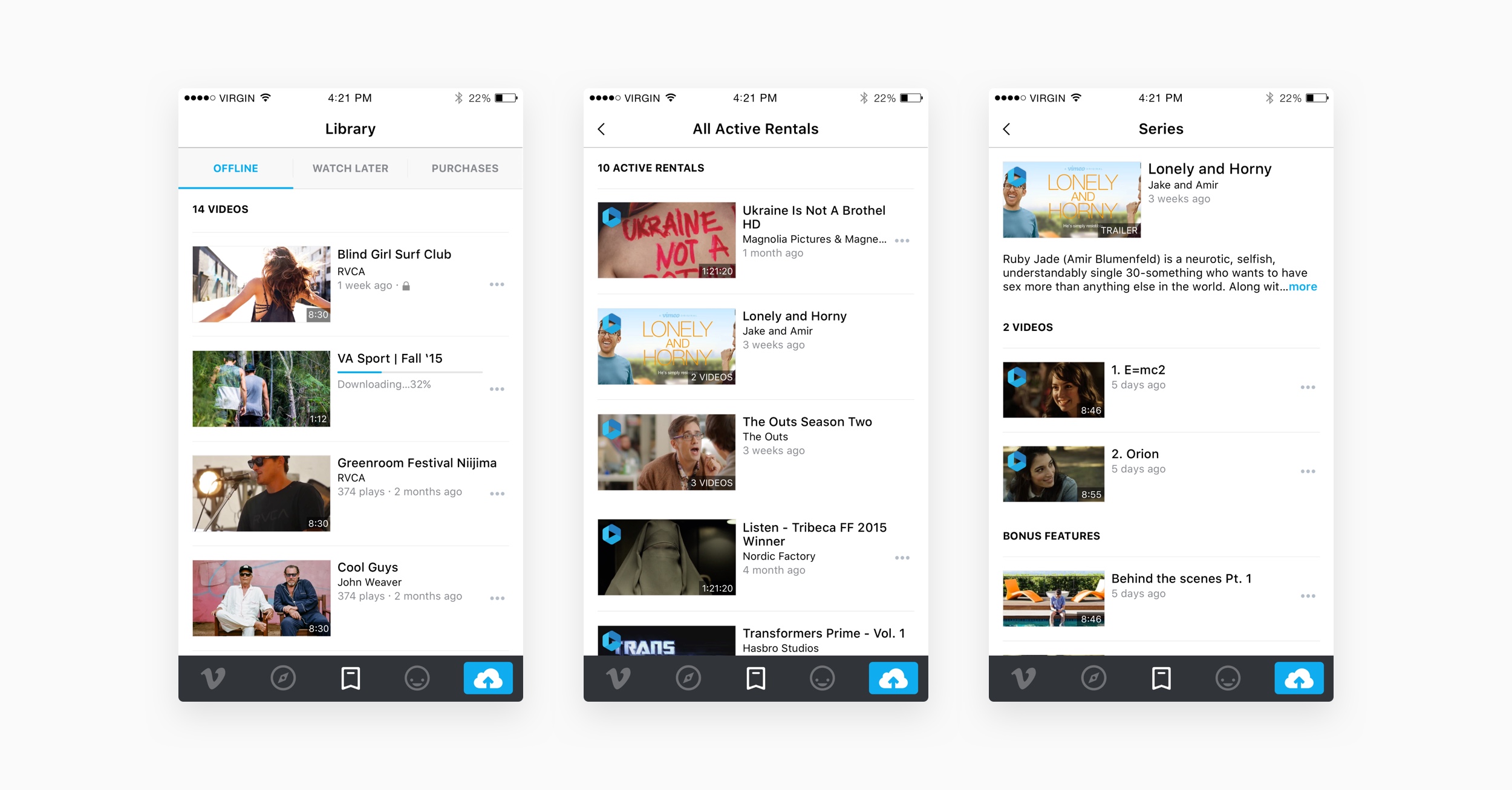Select 'The Outs Season Two' title

pos(807,422)
